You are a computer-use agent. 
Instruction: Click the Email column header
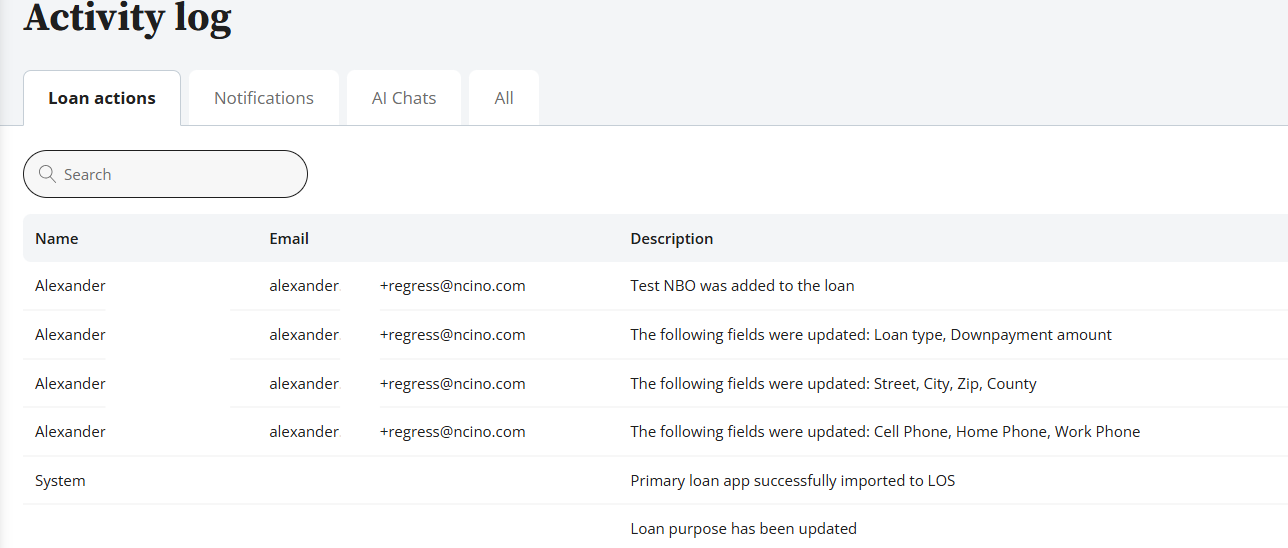coord(289,238)
